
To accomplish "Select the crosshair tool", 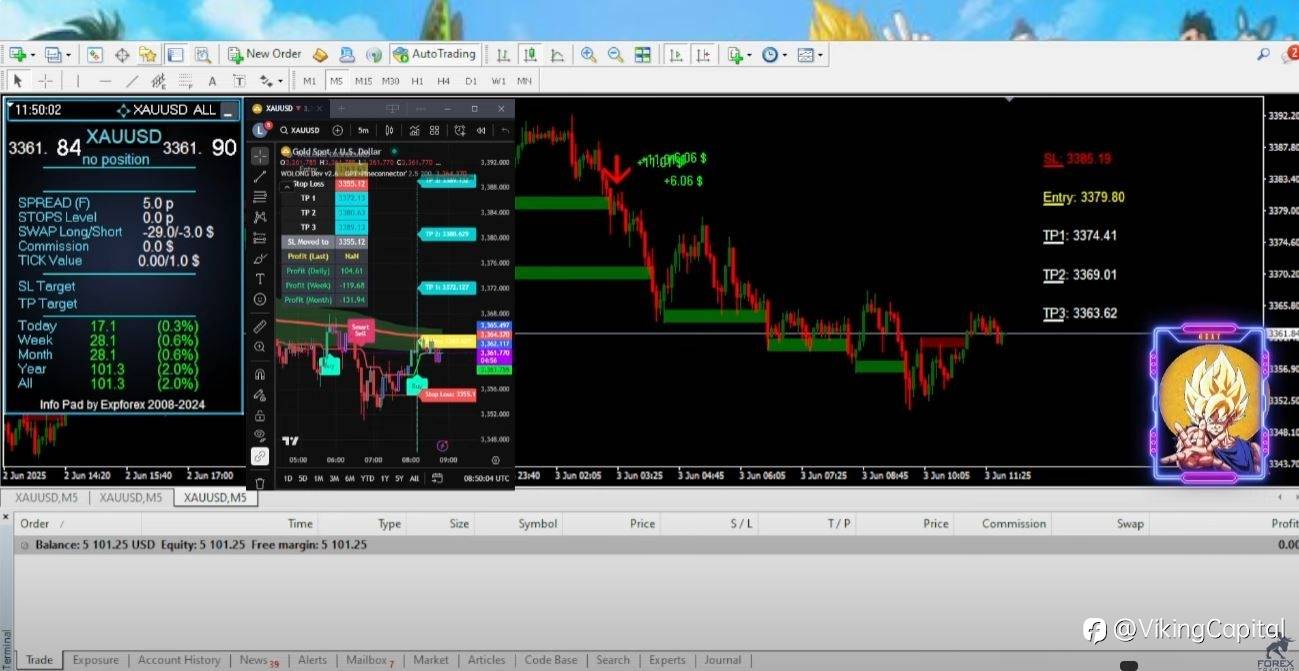I will click(x=45, y=81).
